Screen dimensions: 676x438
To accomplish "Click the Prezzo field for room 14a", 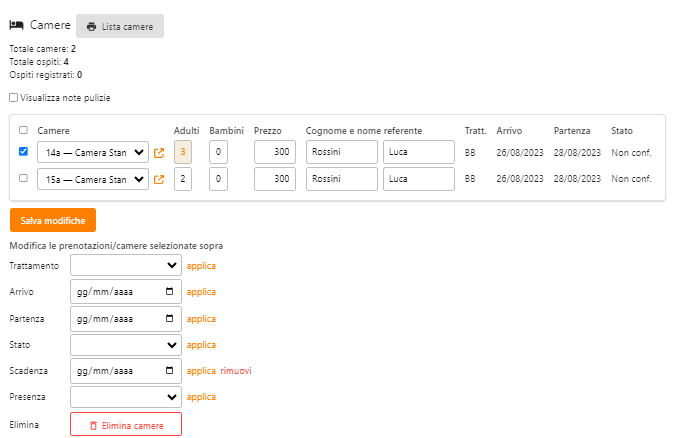I will [x=274, y=153].
